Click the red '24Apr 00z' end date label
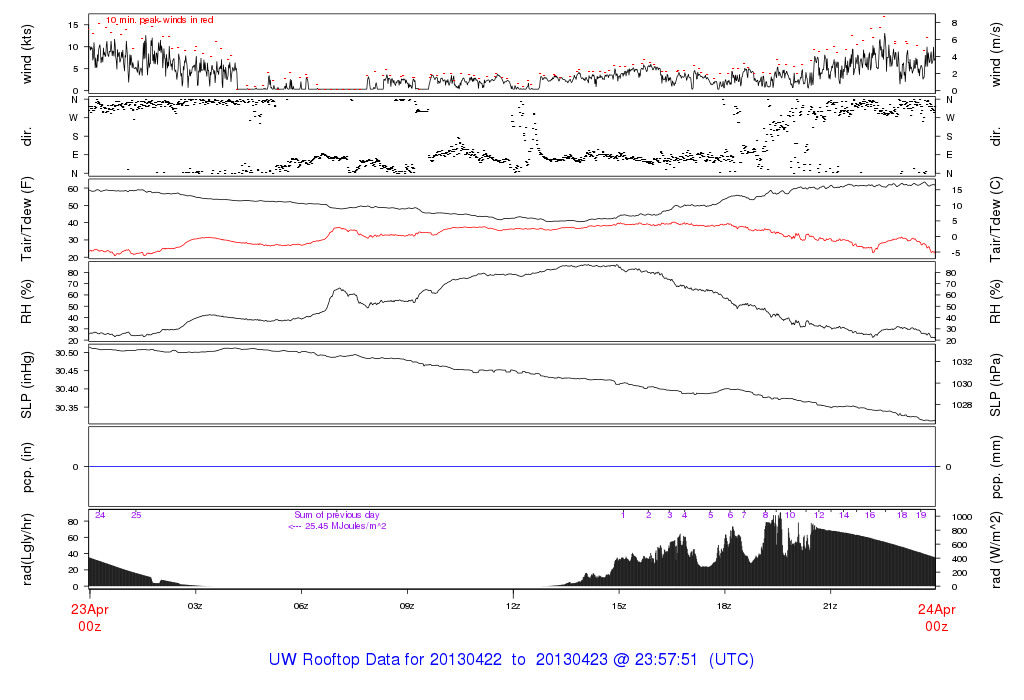This screenshot has height=700, width=1024. click(935, 617)
